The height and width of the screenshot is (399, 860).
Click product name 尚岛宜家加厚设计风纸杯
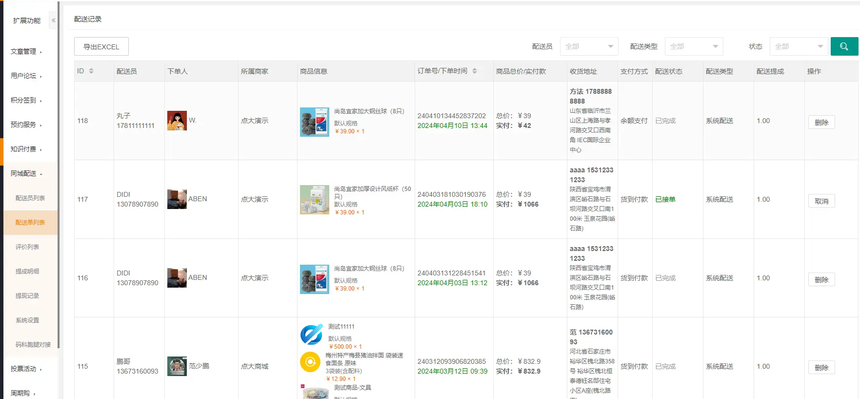[372, 192]
